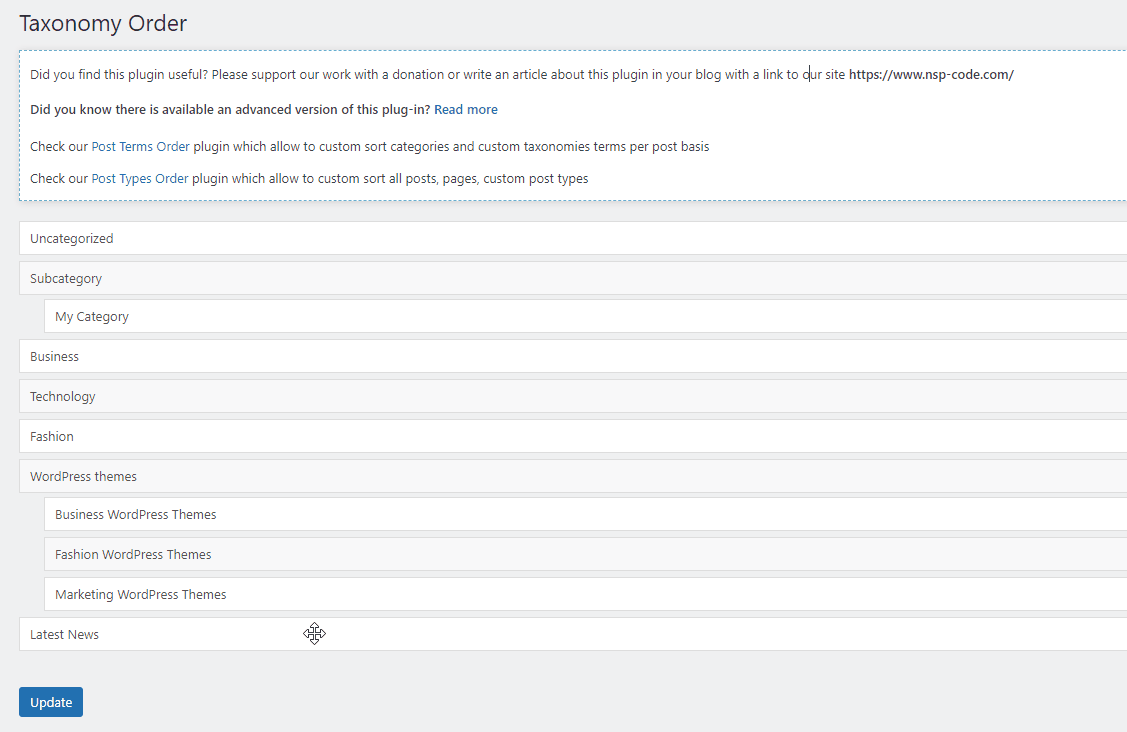
Task: Select the Uncategorized category row
Action: (x=72, y=238)
